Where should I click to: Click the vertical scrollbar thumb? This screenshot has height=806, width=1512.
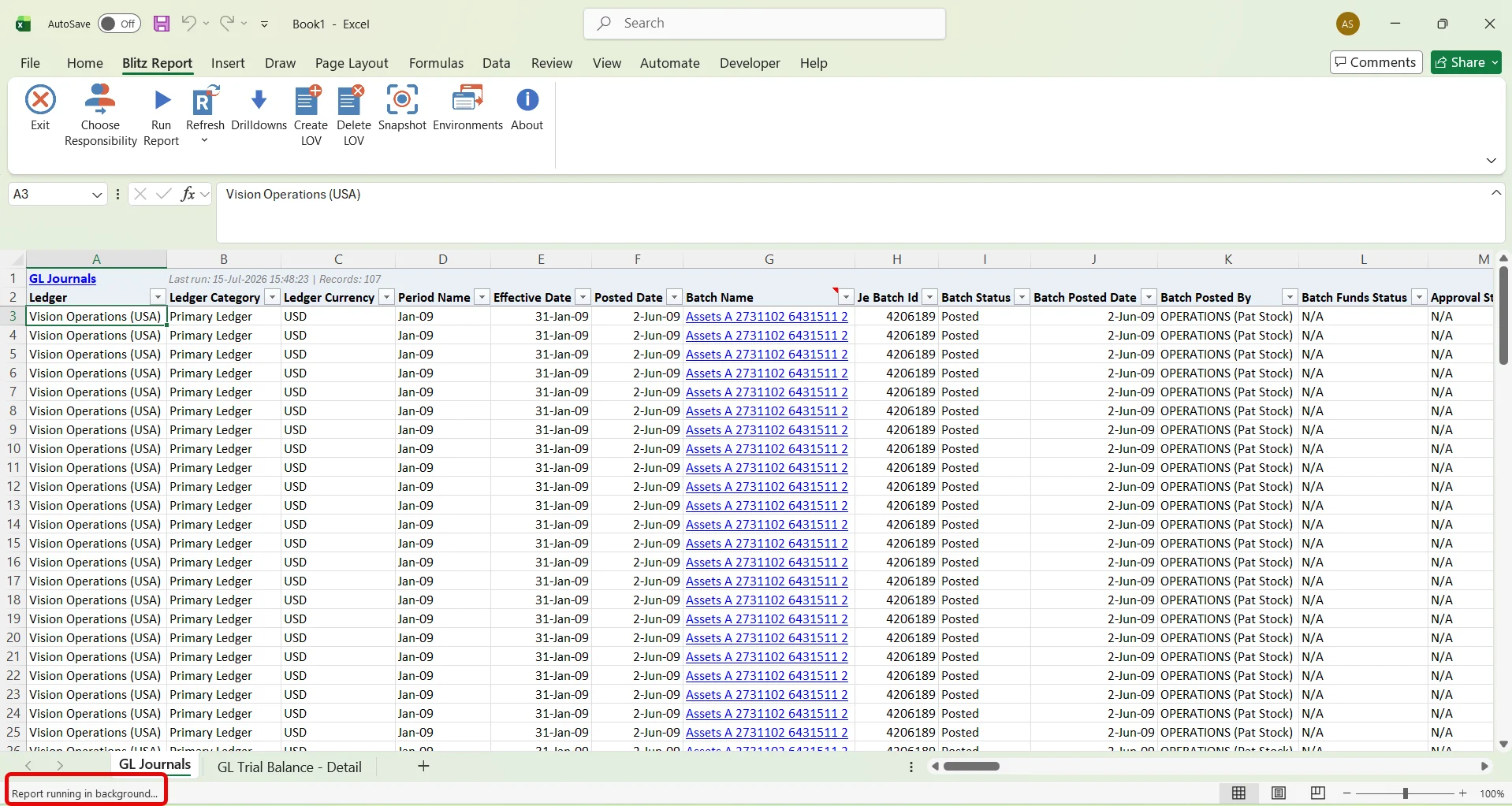click(x=1503, y=315)
